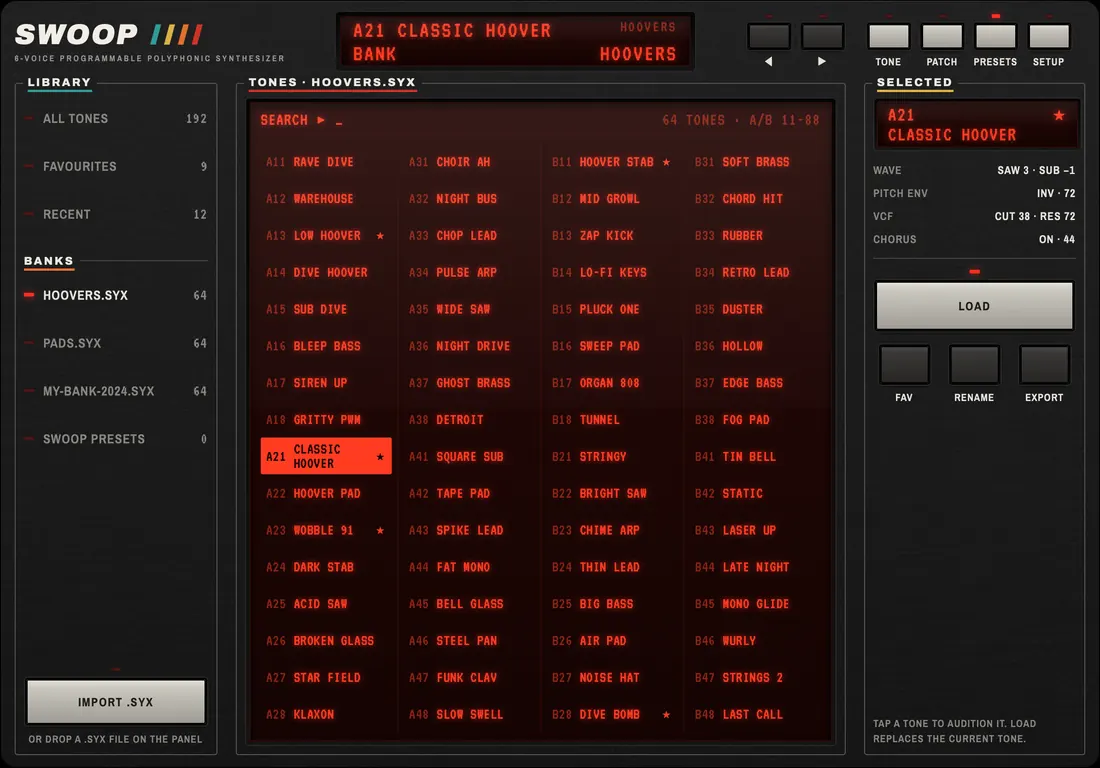The height and width of the screenshot is (768, 1100).
Task: Select tone B45 MONO GLIDE
Action: 755,604
